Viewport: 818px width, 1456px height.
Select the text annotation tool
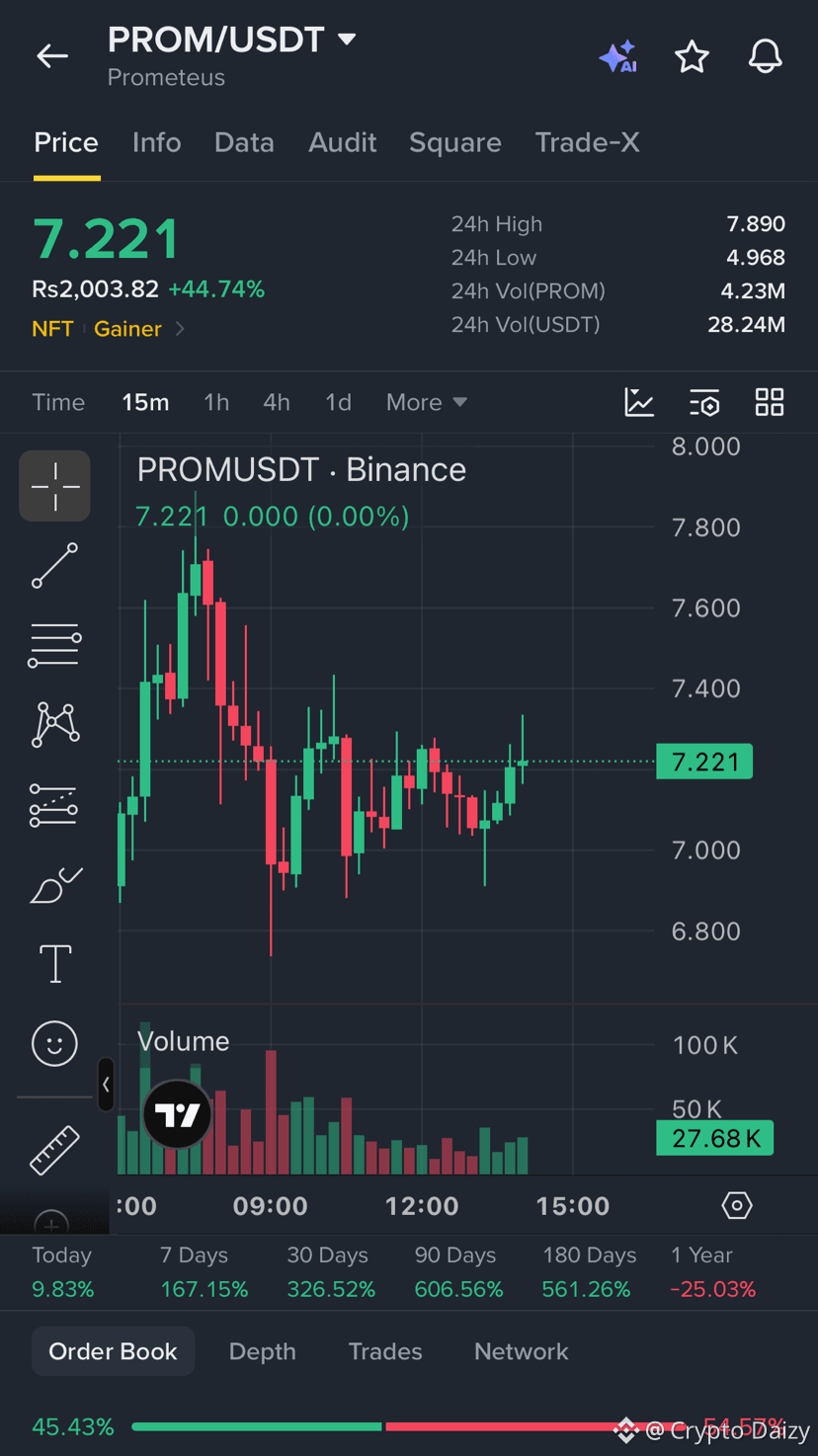pos(55,964)
